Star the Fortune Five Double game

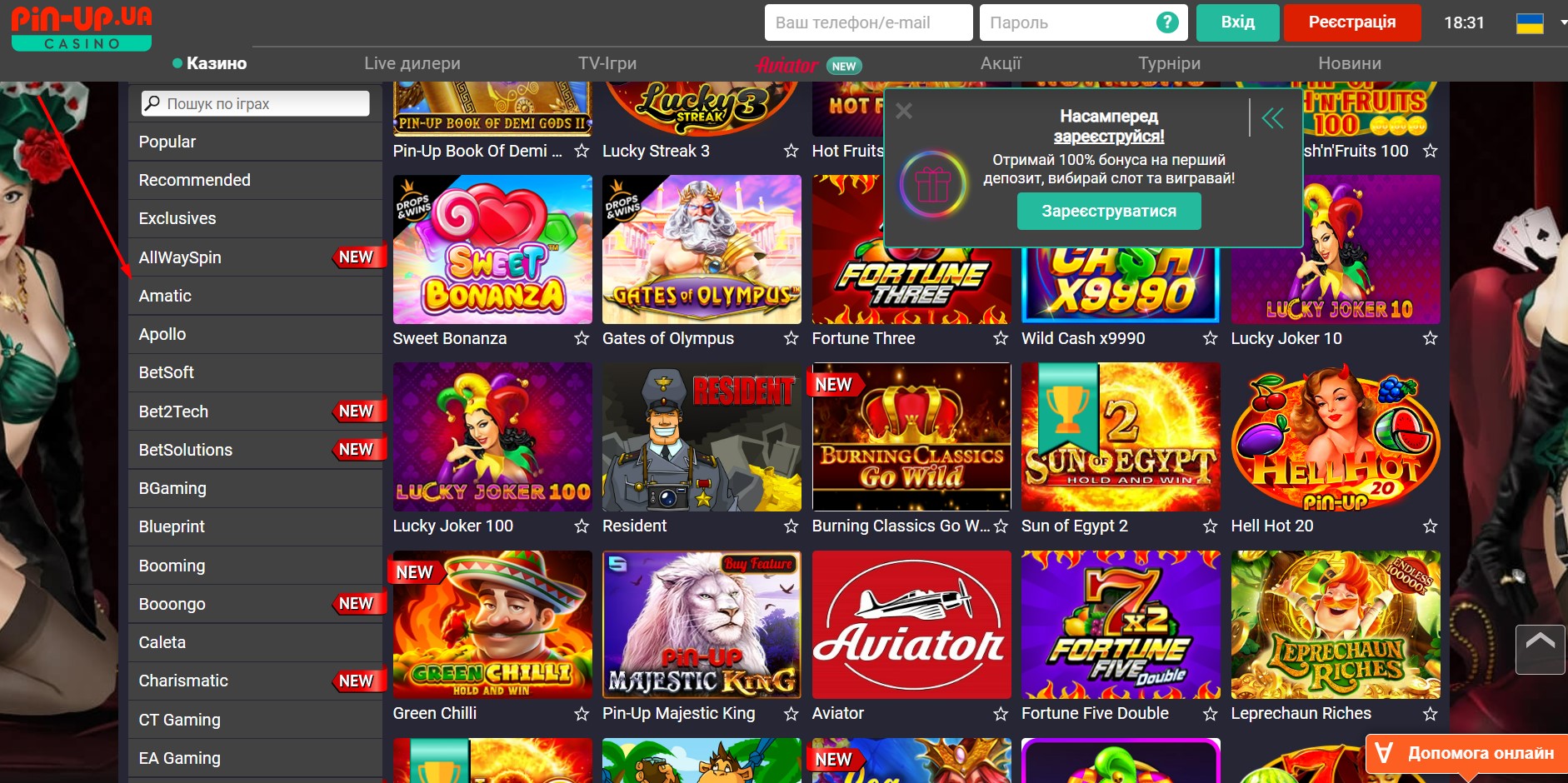(1210, 714)
